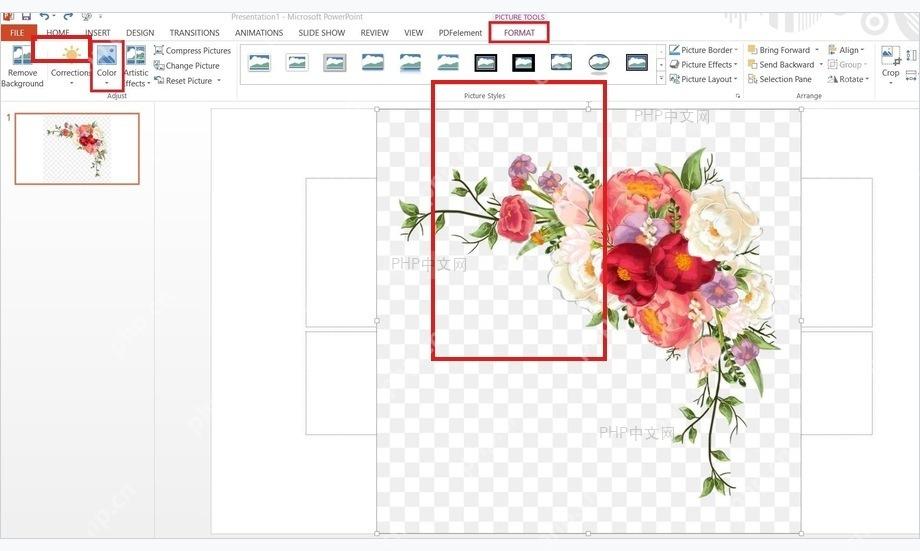
Task: Apply the eighth Thick Matte Black style
Action: [523, 62]
